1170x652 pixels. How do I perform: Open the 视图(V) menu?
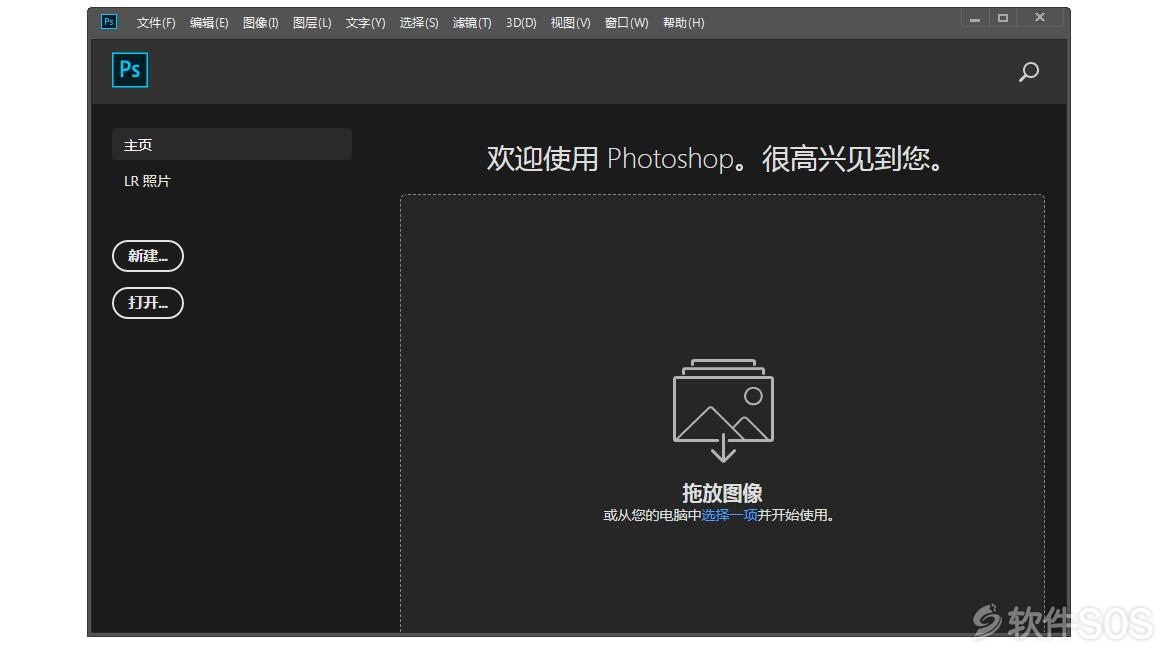570,23
